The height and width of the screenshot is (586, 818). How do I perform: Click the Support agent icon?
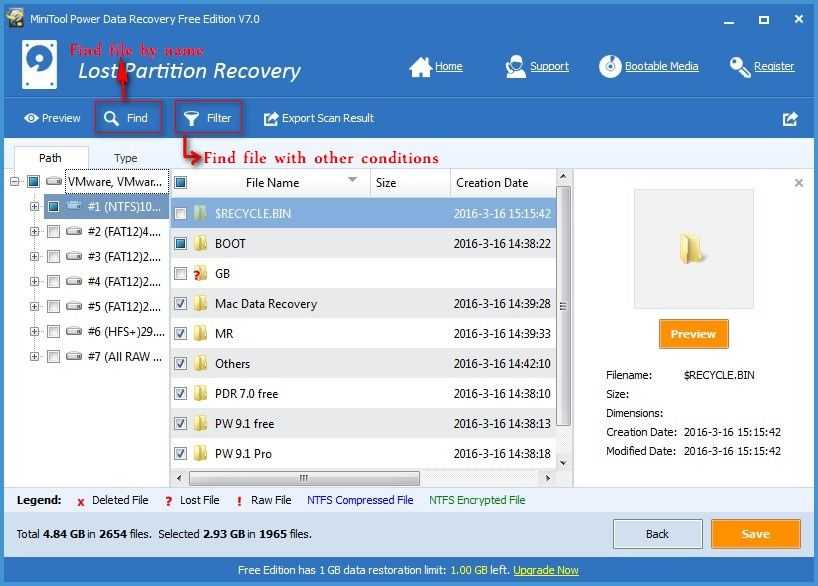pyautogui.click(x=515, y=67)
